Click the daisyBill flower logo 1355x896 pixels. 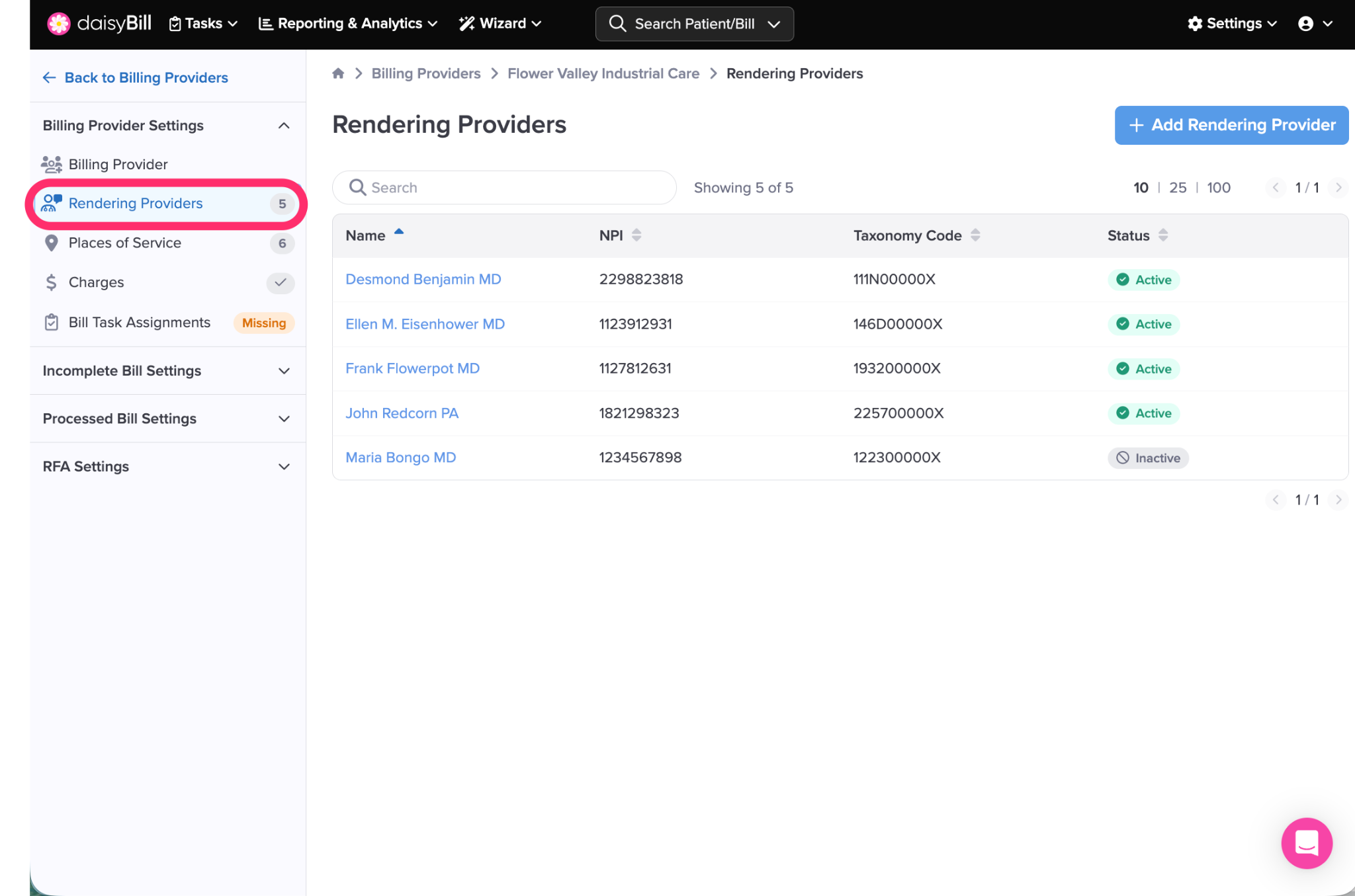tap(59, 24)
